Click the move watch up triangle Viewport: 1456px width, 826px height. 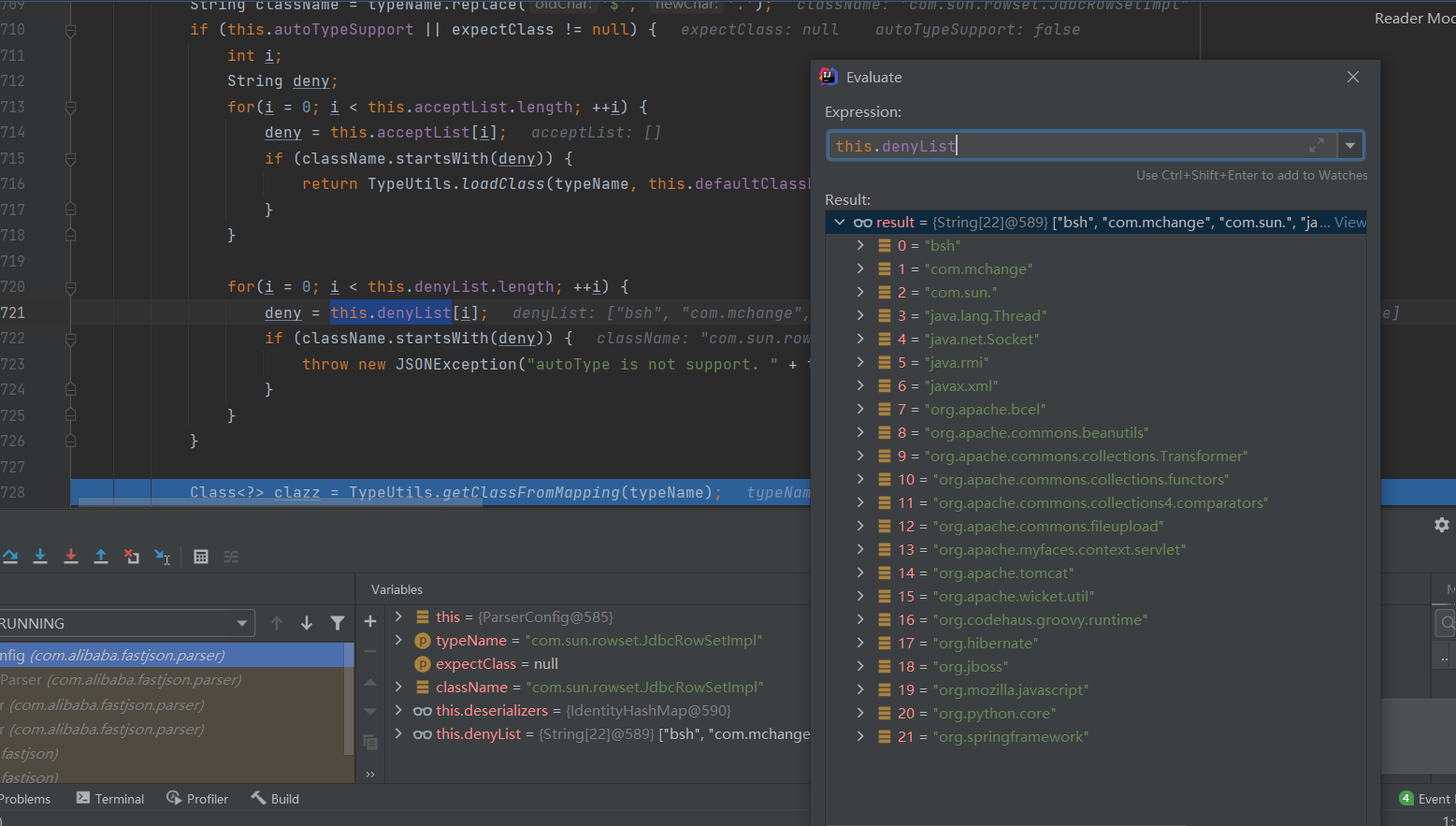tap(370, 682)
